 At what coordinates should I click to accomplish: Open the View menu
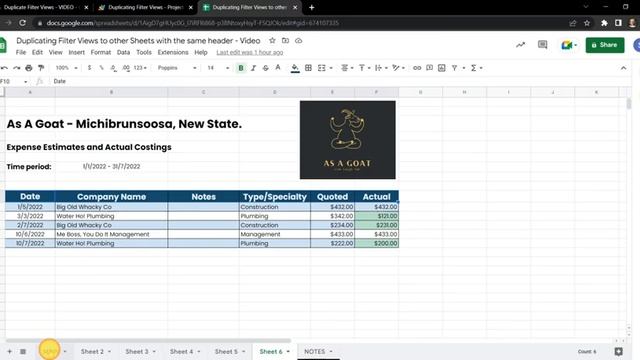(x=56, y=52)
